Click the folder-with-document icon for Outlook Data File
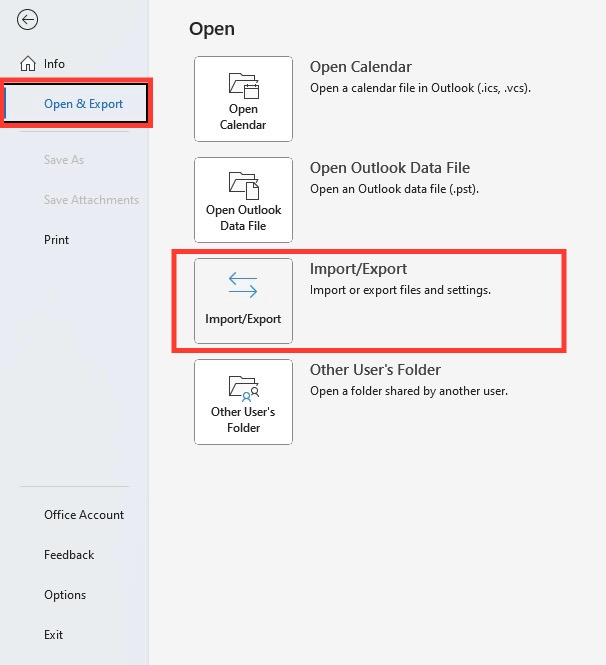 coord(244,185)
